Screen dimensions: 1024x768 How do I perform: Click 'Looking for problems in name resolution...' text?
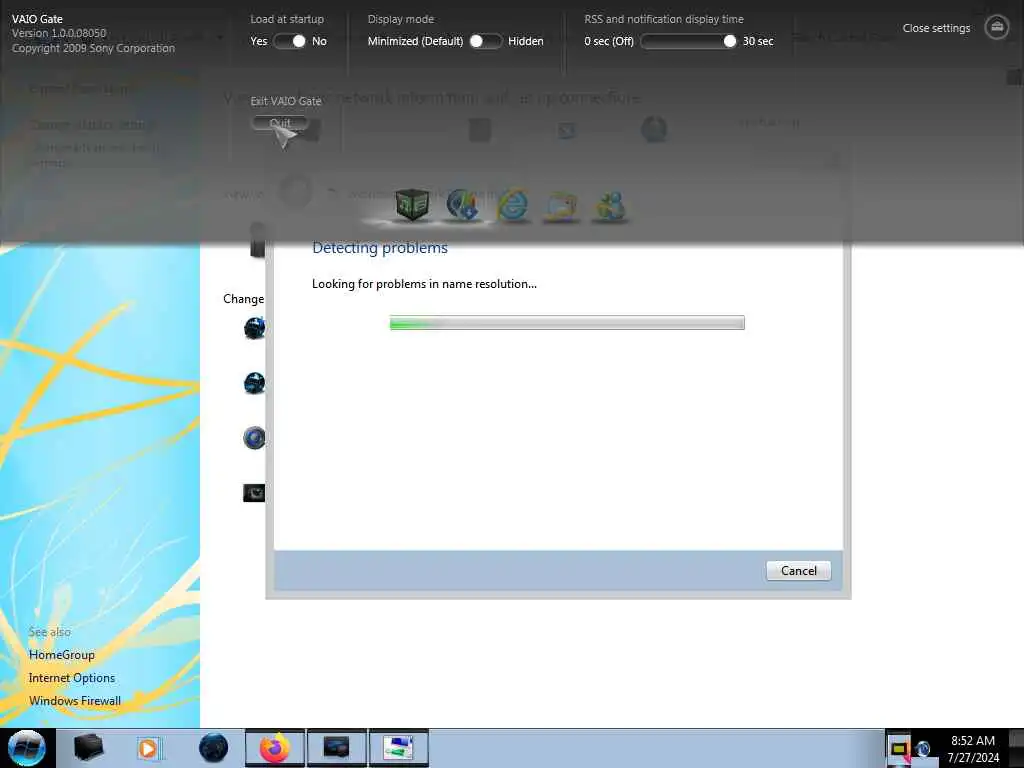tap(424, 283)
